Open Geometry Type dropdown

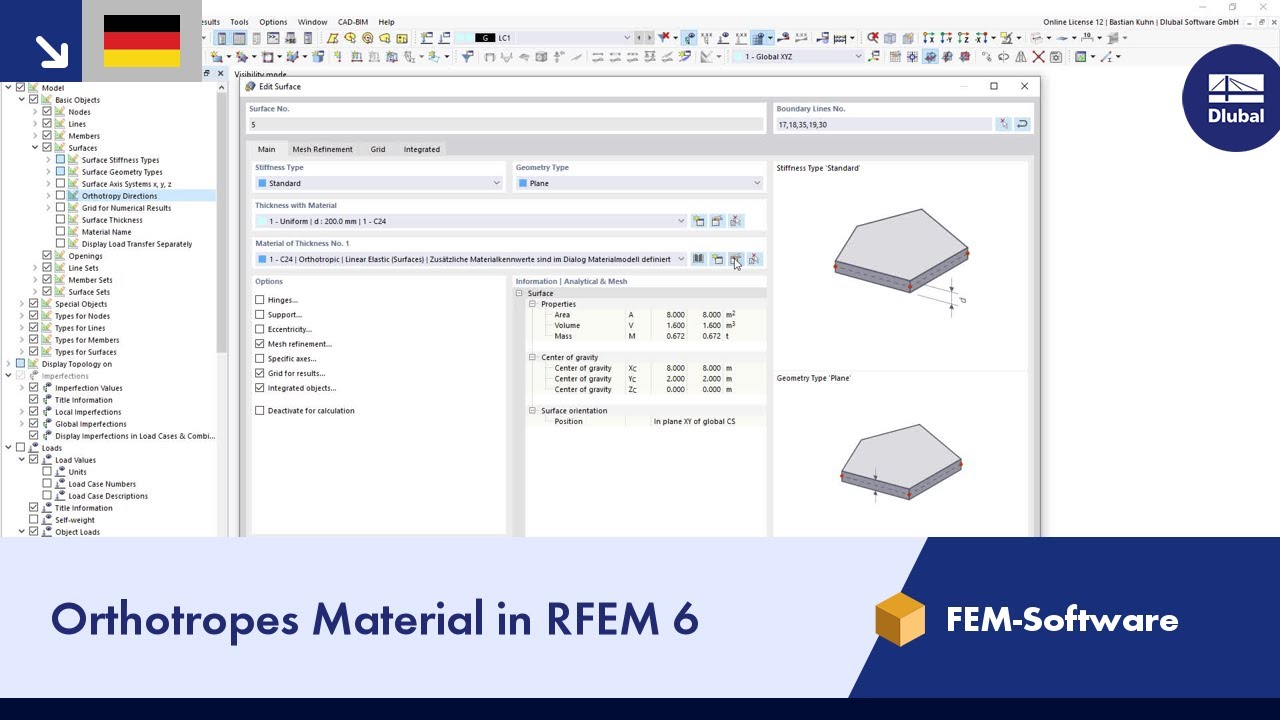point(757,183)
